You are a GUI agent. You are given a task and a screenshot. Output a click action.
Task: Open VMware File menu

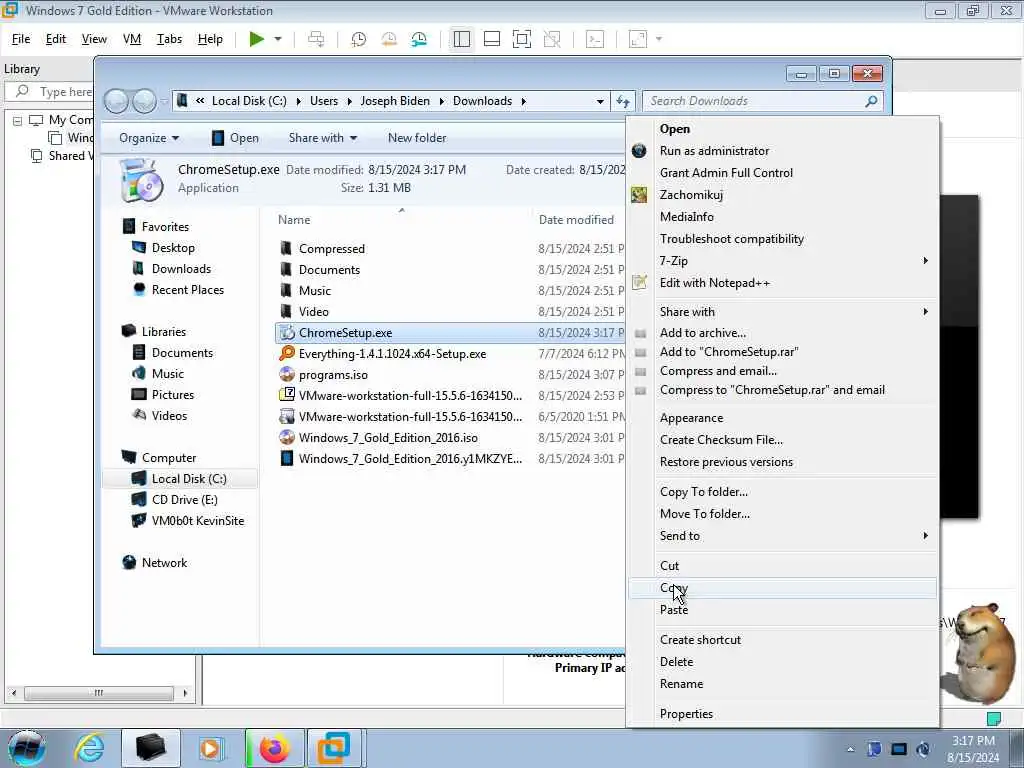pos(21,39)
